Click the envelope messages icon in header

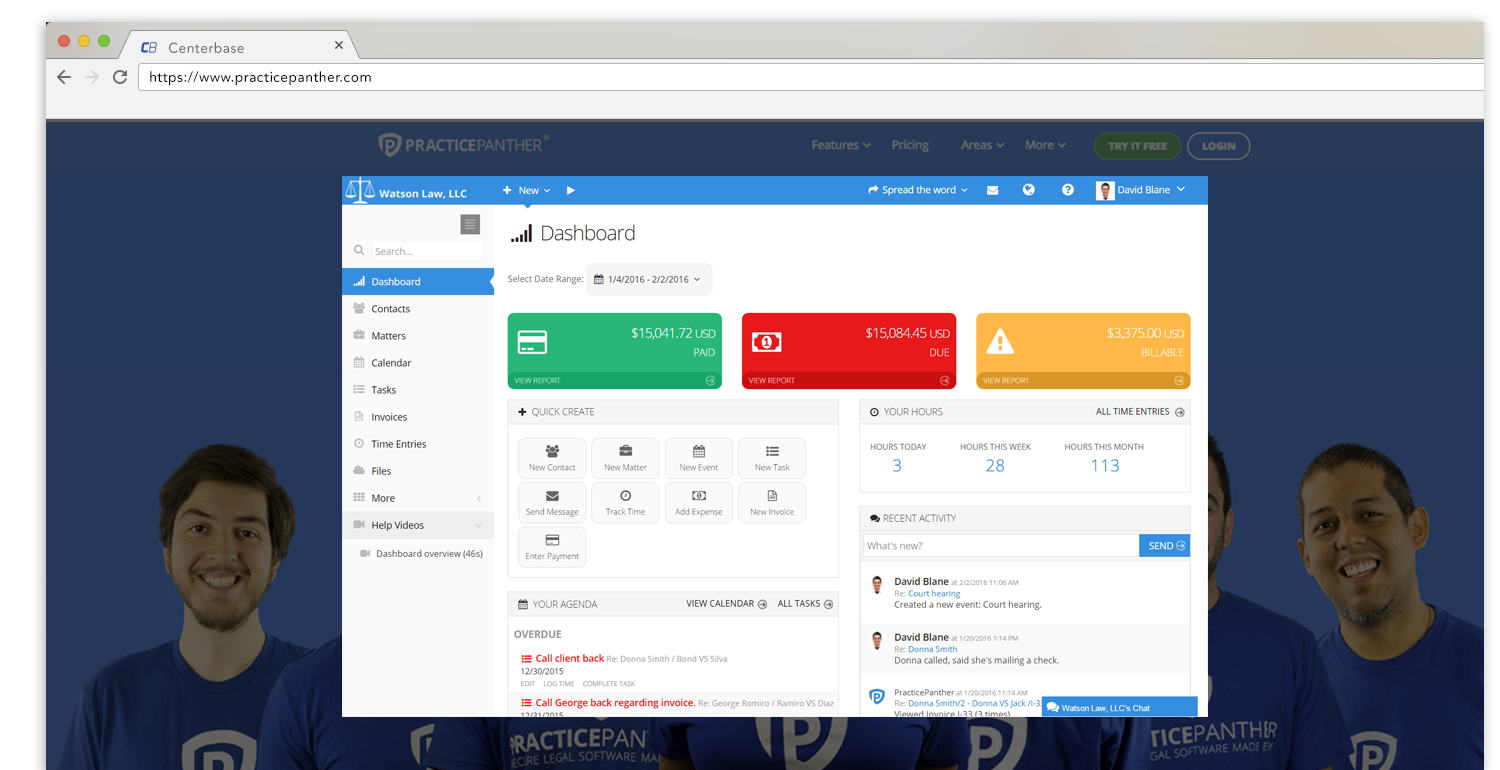point(992,190)
